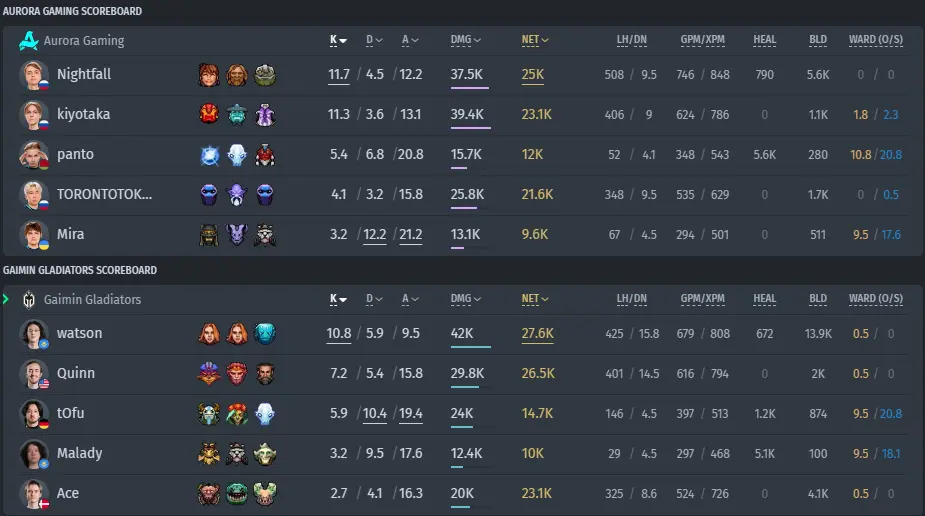Expand the Gaimin Gladiators green arrow
The image size is (925, 516).
[x=6, y=299]
